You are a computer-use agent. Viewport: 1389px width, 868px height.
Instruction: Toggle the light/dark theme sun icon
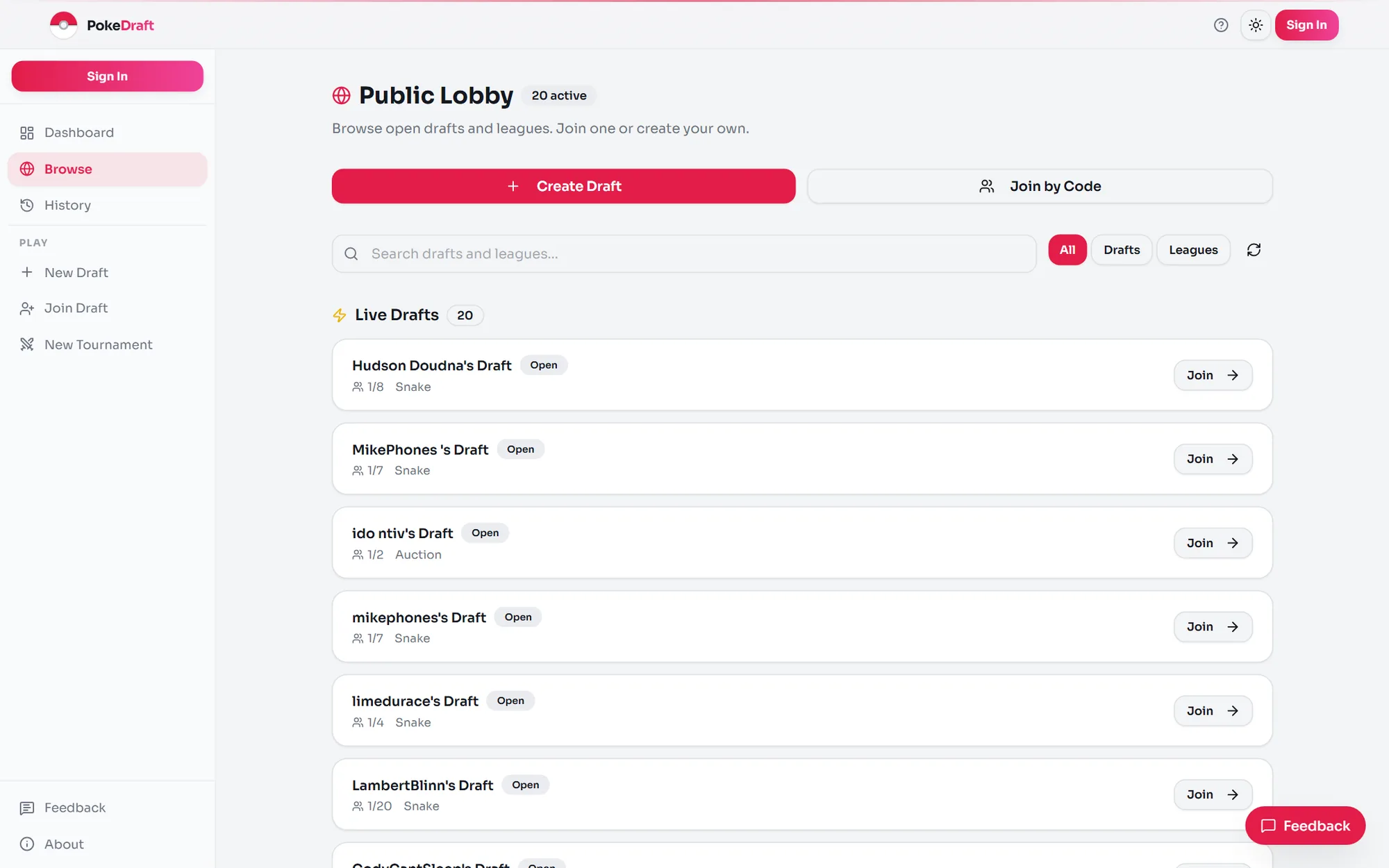(x=1256, y=25)
